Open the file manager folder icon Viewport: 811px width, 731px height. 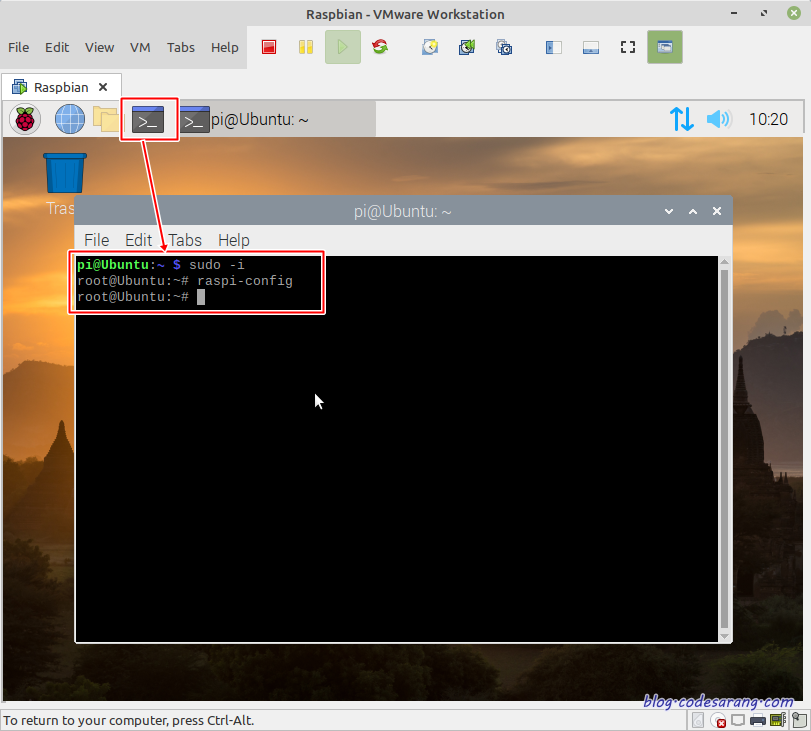106,119
